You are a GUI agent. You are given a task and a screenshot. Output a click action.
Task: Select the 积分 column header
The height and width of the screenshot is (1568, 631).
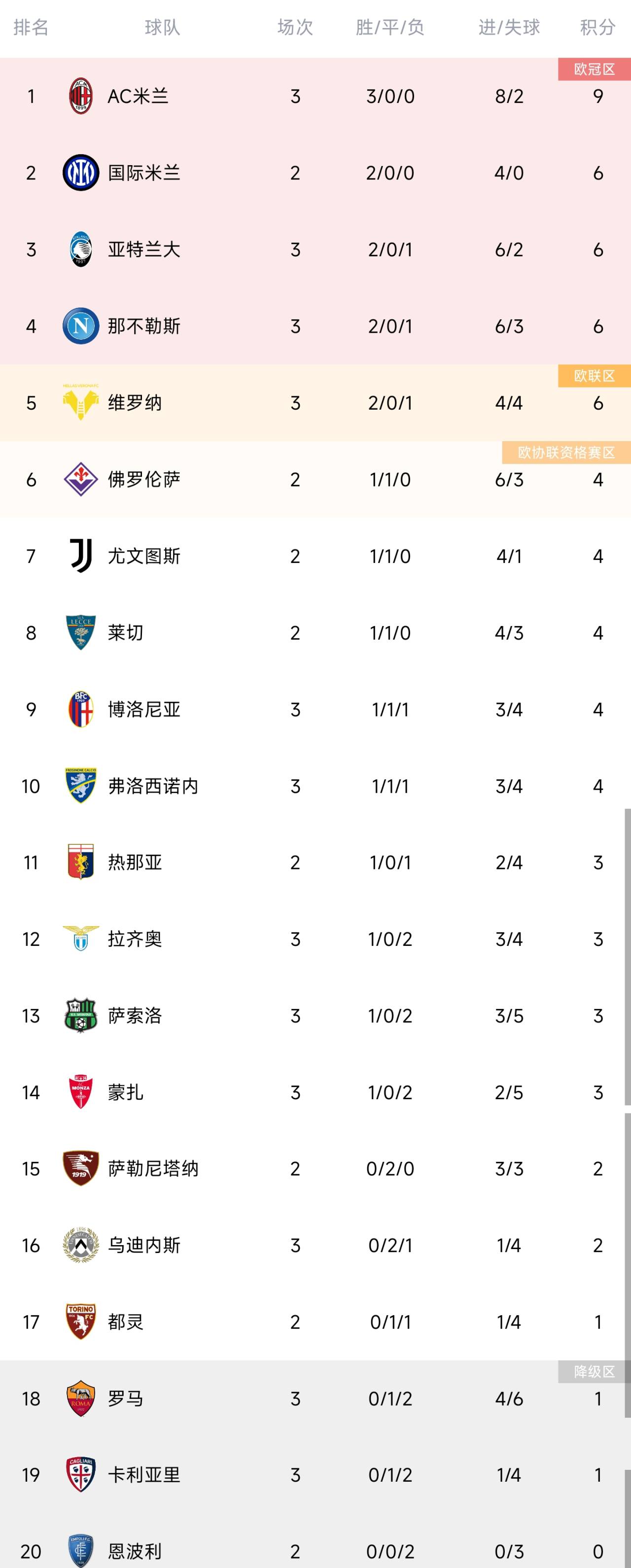(597, 27)
